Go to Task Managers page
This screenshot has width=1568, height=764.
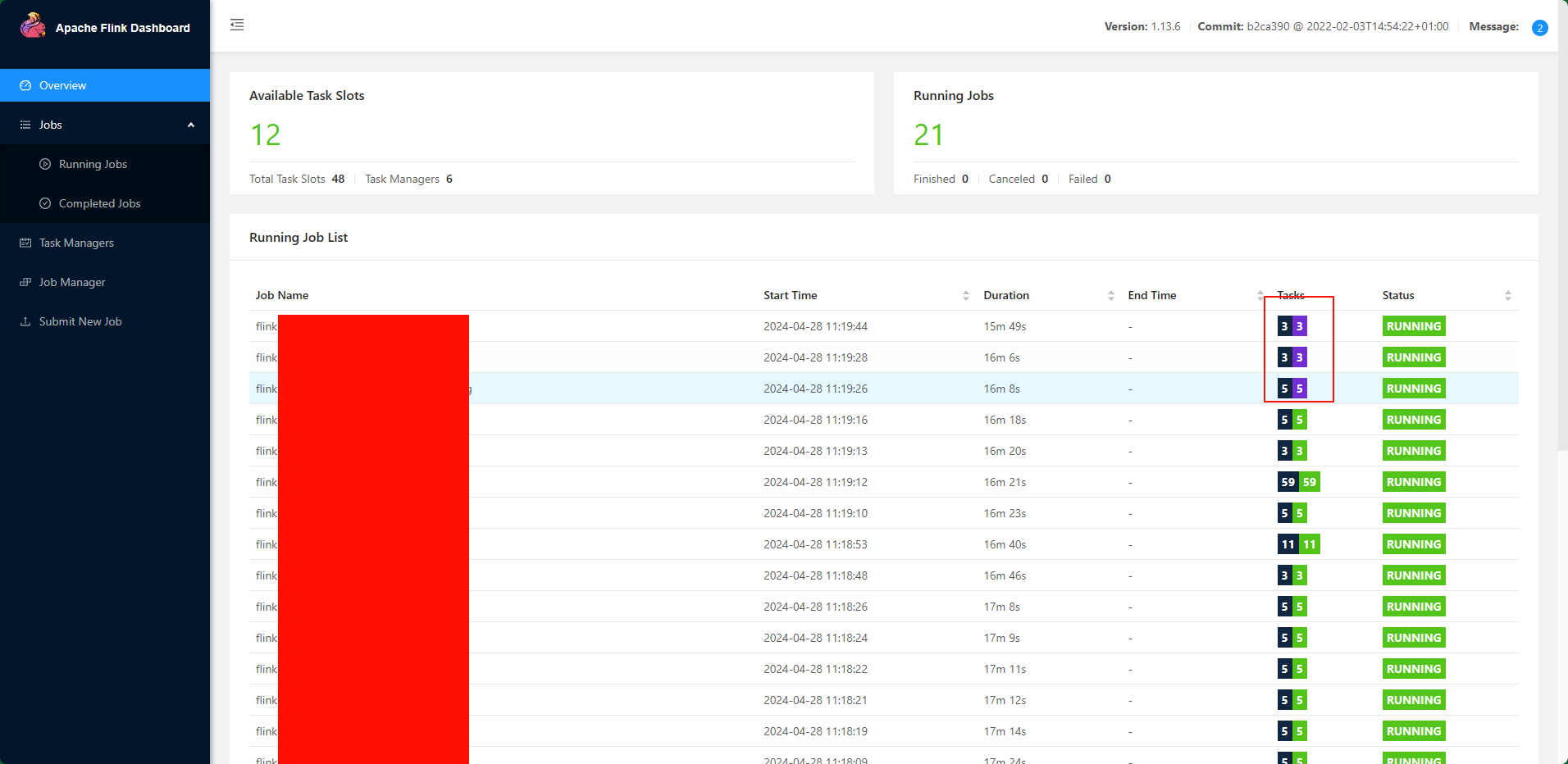point(105,243)
